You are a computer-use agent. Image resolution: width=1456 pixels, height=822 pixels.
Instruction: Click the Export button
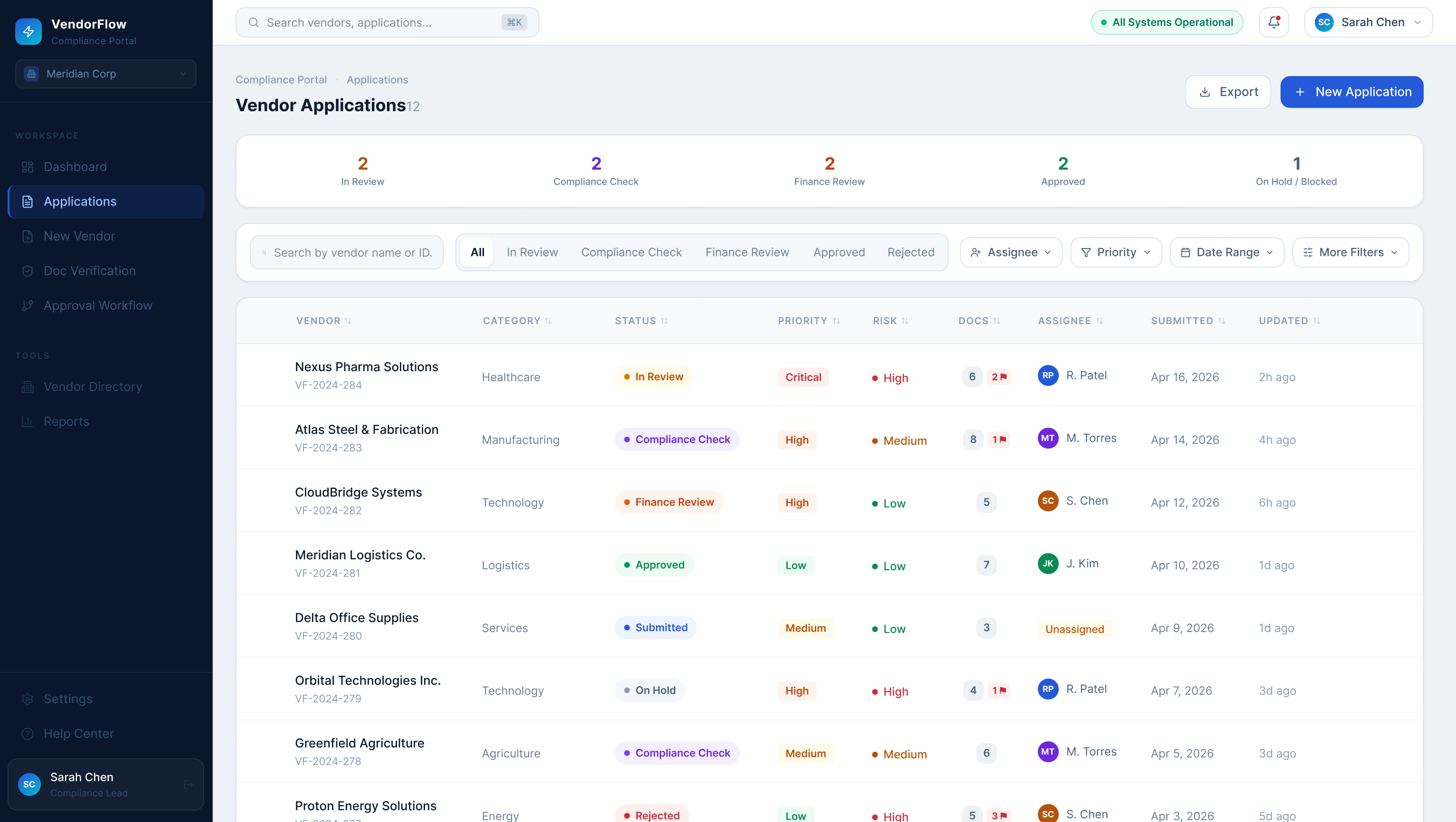(x=1228, y=92)
